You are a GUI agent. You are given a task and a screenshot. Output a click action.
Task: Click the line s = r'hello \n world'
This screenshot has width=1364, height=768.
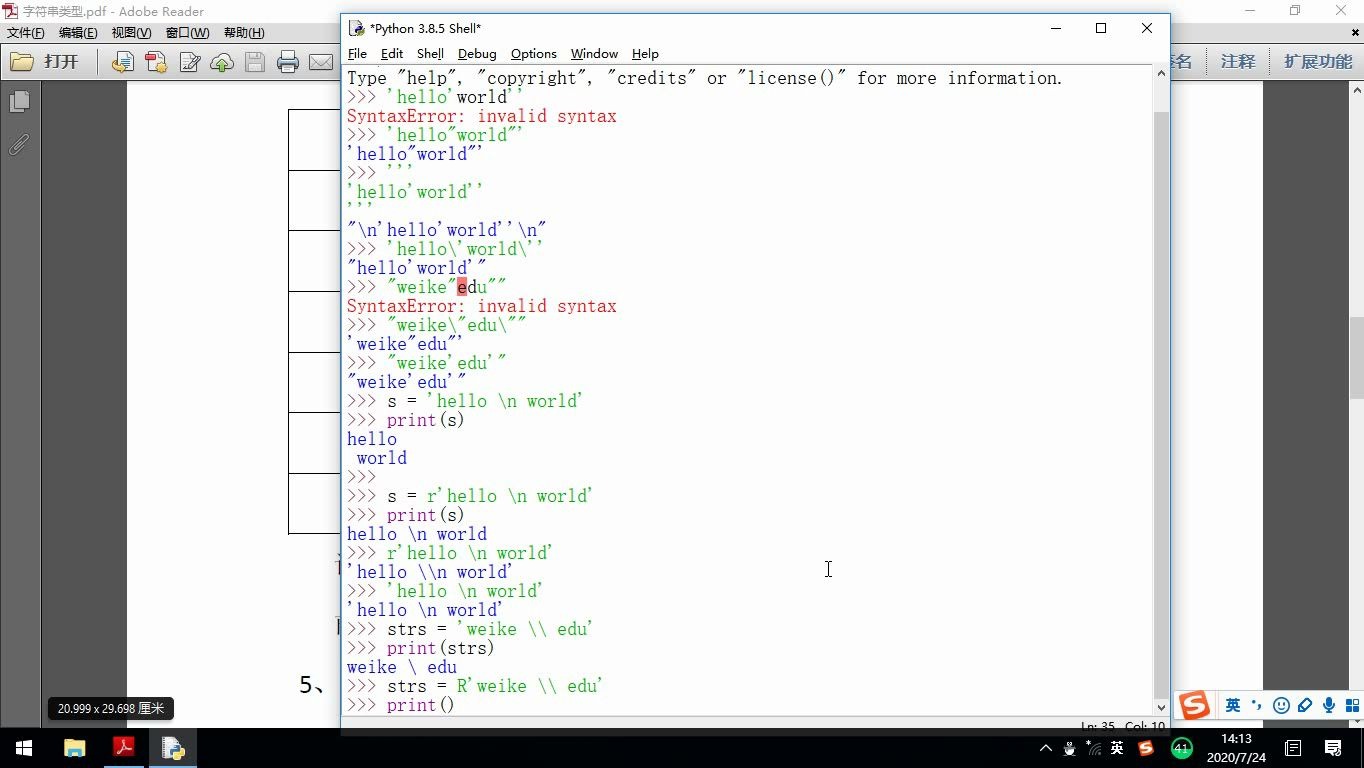tap(469, 496)
